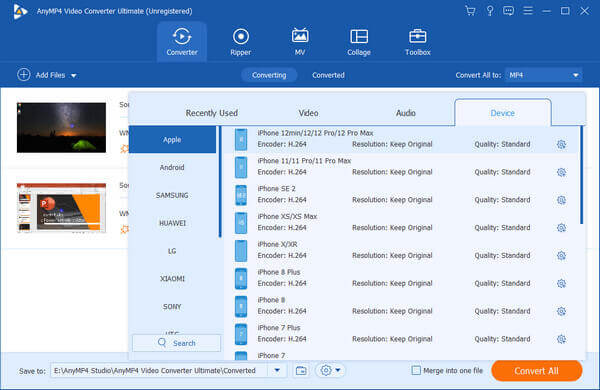Screen dimensions: 600x390
Task: Open the Toolbox module
Action: (417, 42)
